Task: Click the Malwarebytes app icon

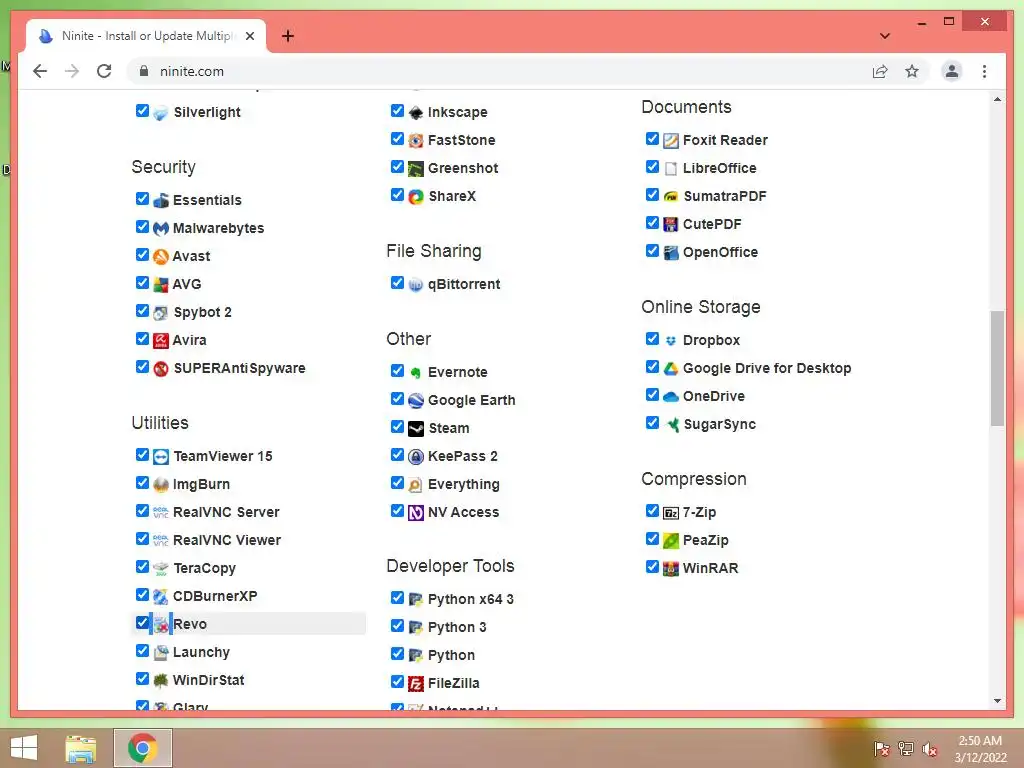Action: click(161, 229)
